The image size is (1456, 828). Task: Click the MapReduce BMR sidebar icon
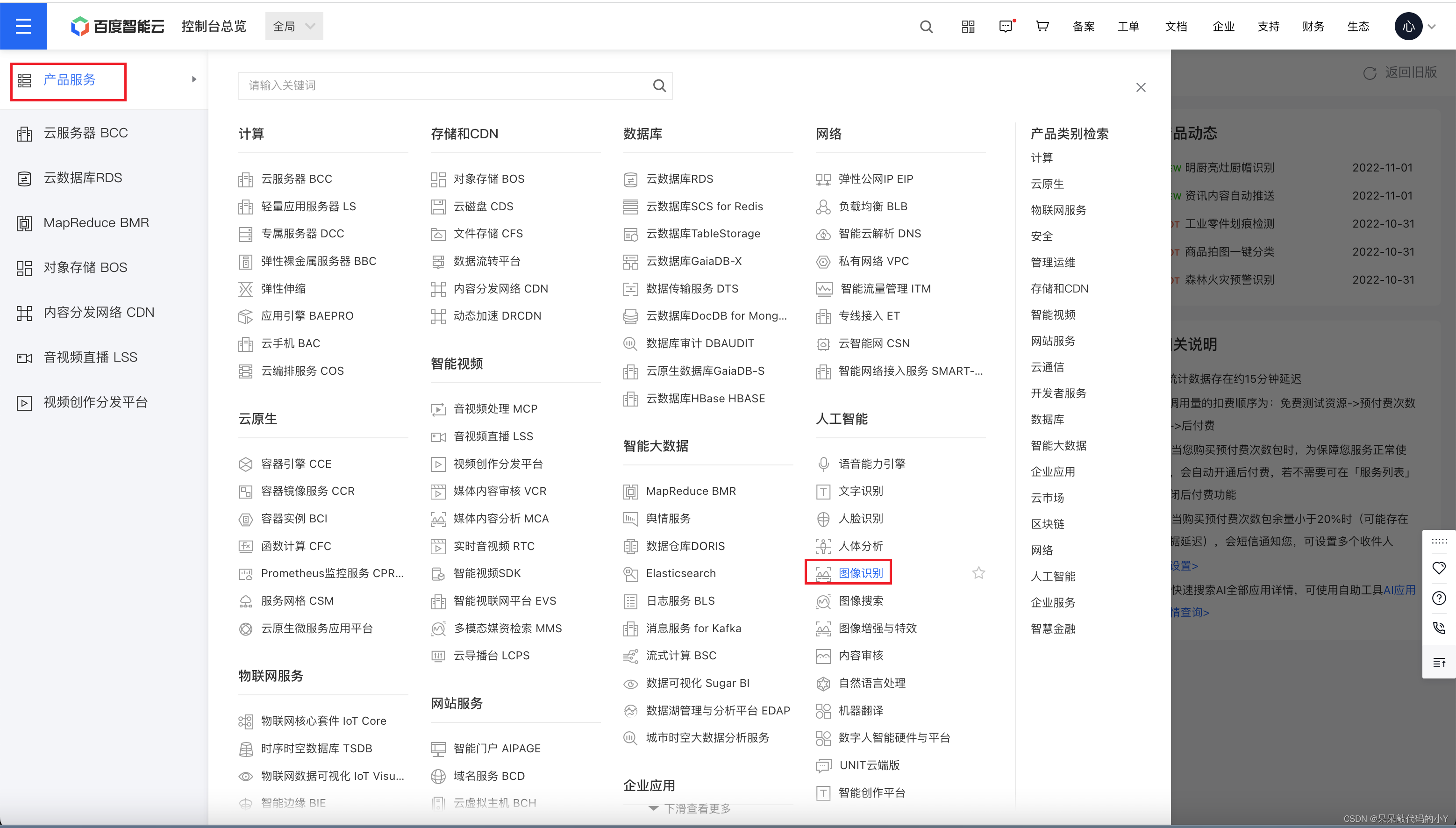pos(24,223)
